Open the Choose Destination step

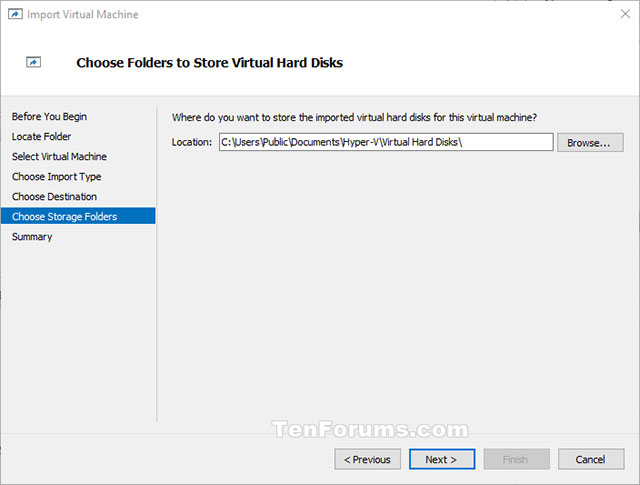point(54,196)
